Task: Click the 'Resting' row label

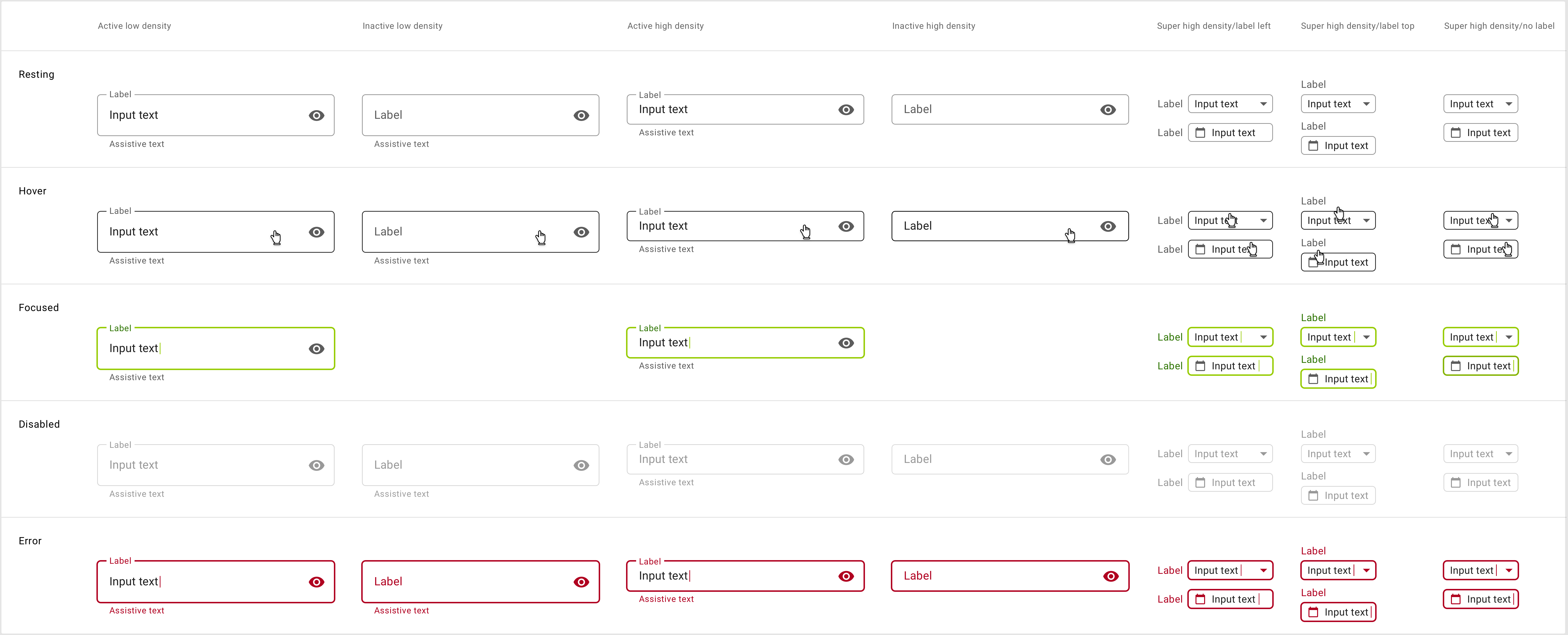Action: pyautogui.click(x=36, y=74)
